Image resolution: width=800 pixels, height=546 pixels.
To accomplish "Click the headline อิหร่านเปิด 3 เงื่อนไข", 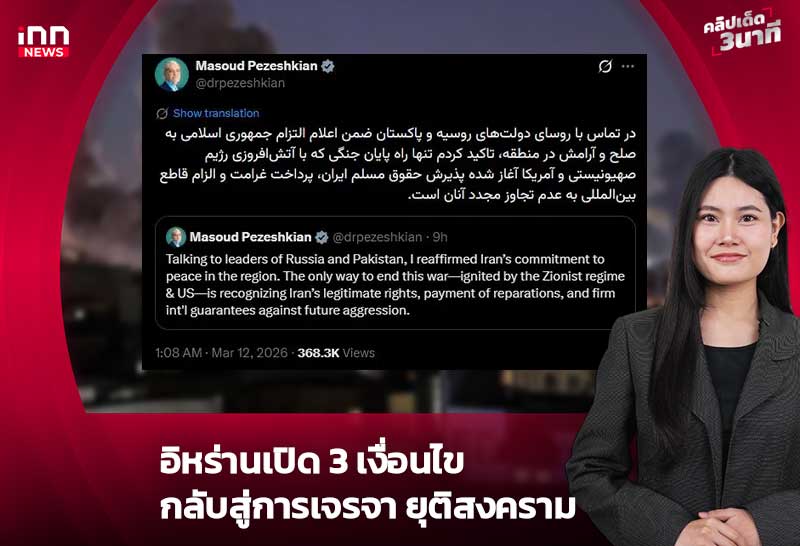I will tap(312, 461).
